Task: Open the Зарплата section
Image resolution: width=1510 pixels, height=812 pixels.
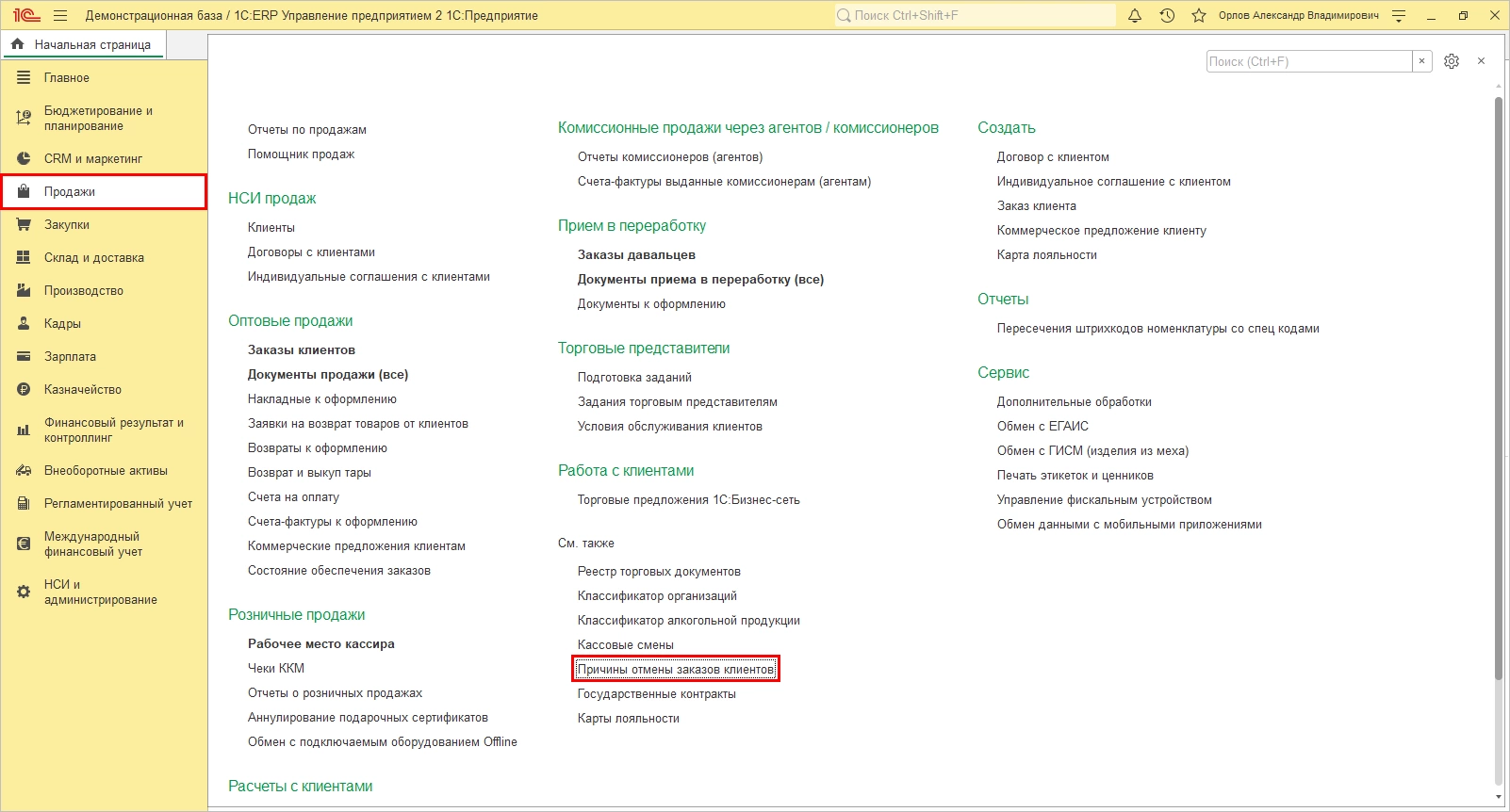Action: click(104, 356)
